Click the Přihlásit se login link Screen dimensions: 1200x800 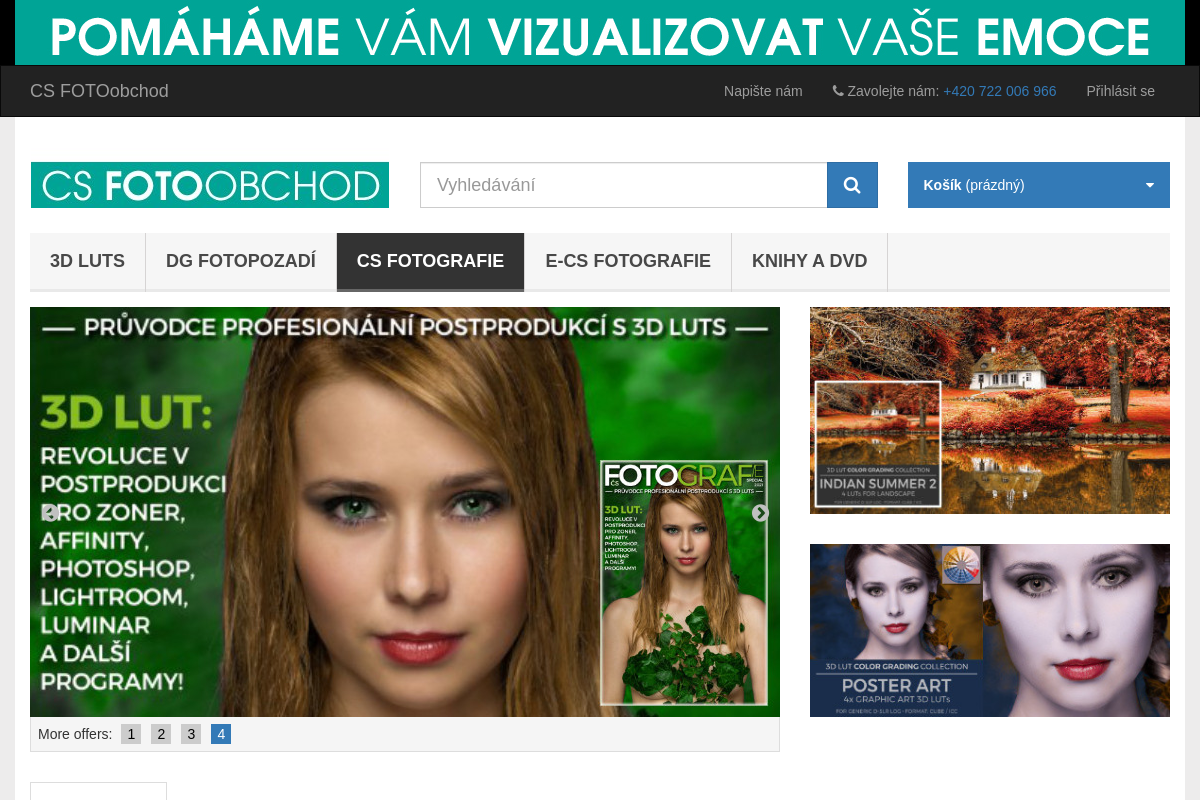[1120, 91]
